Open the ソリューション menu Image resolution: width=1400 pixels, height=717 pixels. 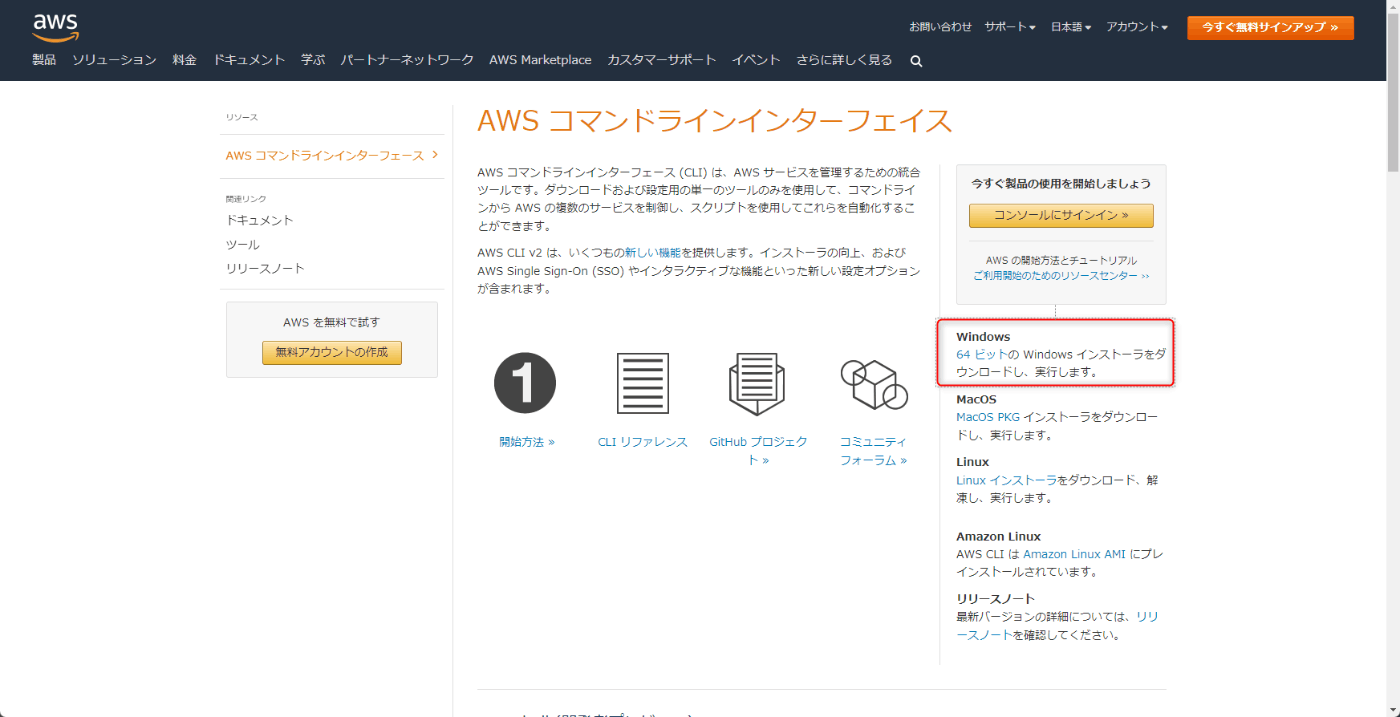[114, 60]
